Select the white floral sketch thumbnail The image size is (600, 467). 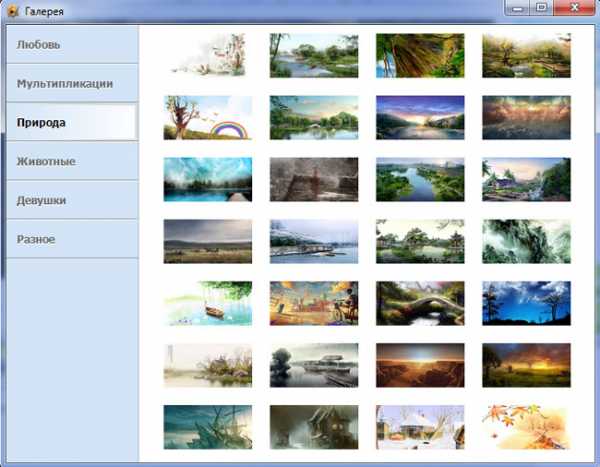click(208, 55)
